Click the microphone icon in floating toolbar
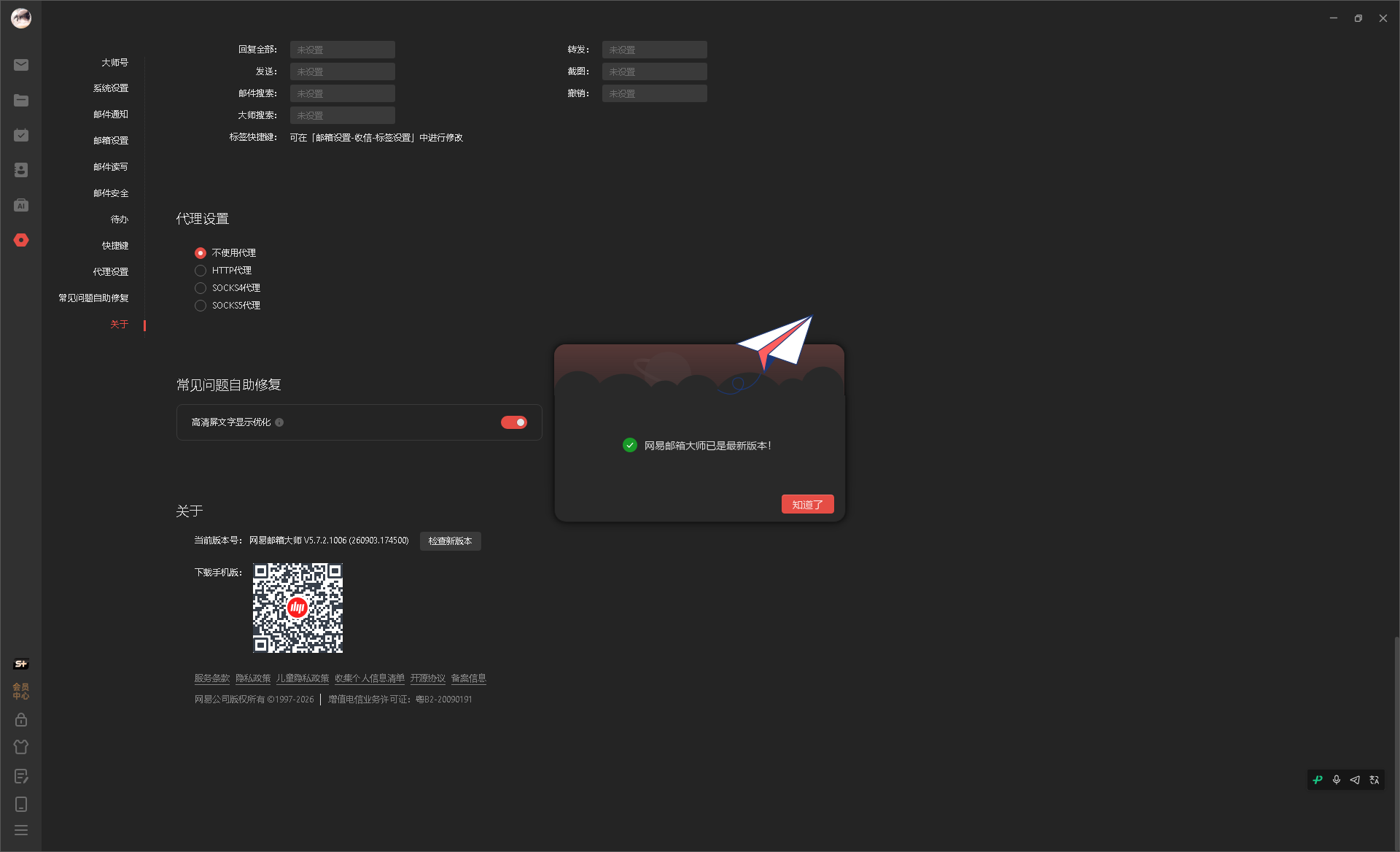This screenshot has height=852, width=1400. [x=1337, y=780]
